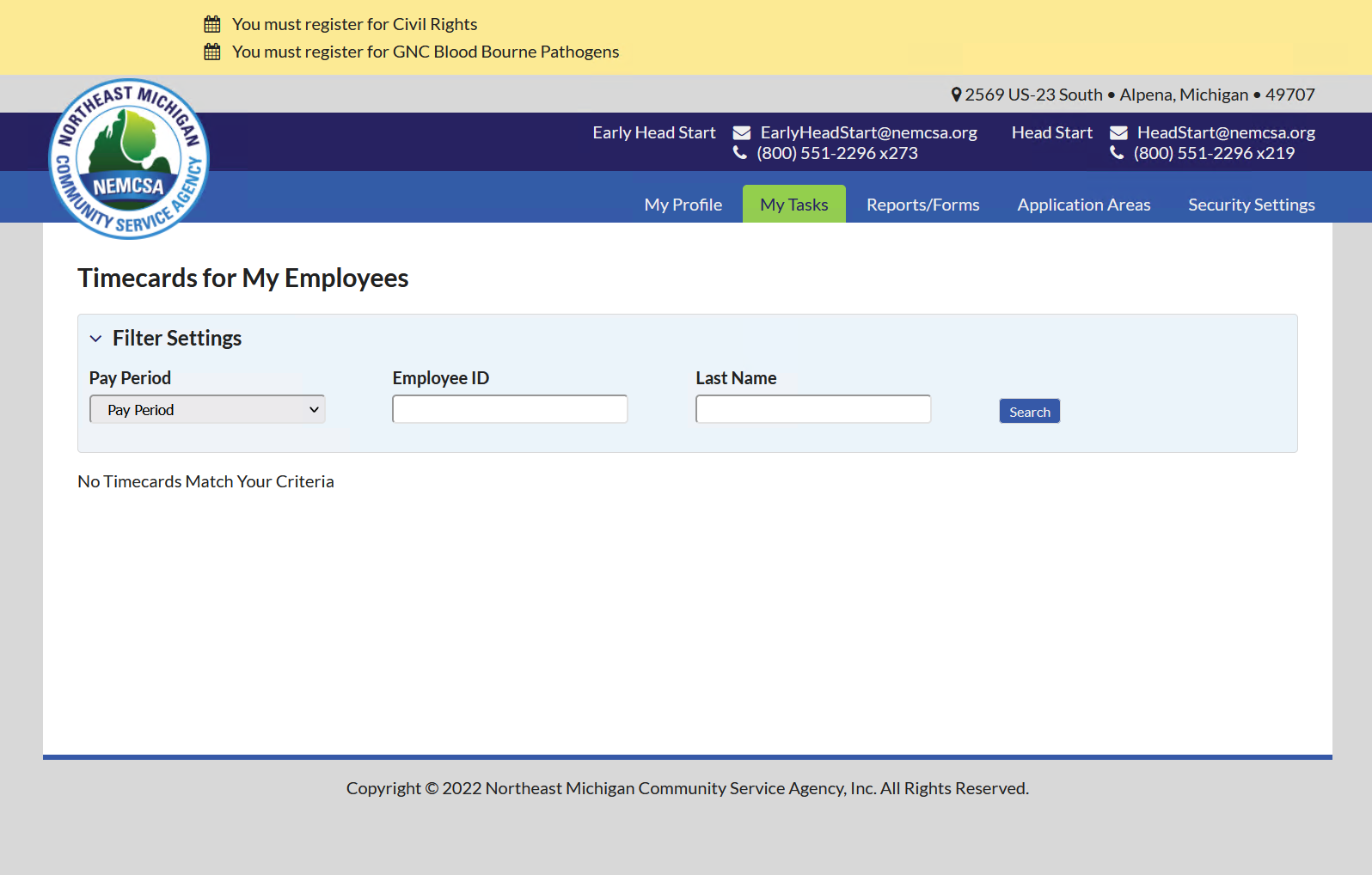The height and width of the screenshot is (875, 1372).
Task: Click the NEMCSA circular logo
Action: [x=129, y=159]
